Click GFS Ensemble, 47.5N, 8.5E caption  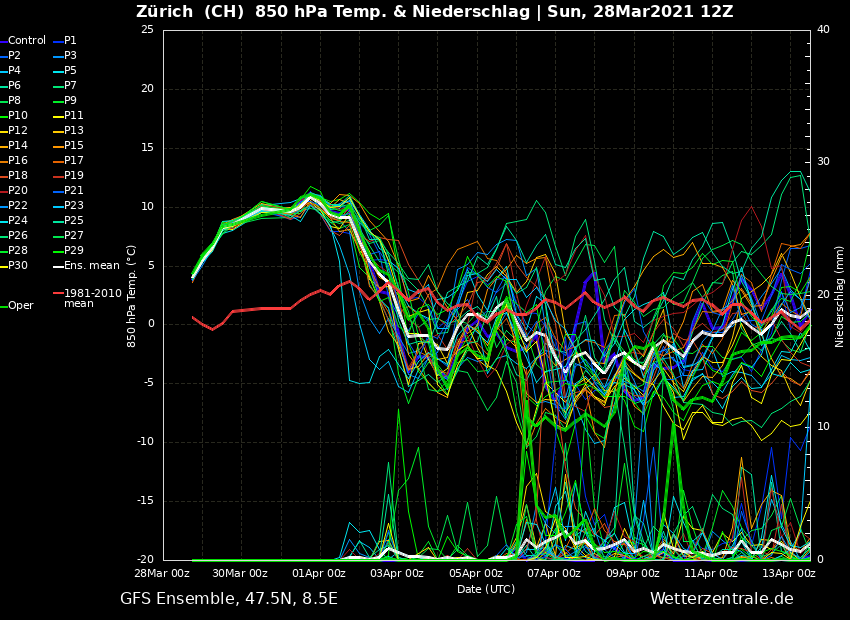click(229, 599)
